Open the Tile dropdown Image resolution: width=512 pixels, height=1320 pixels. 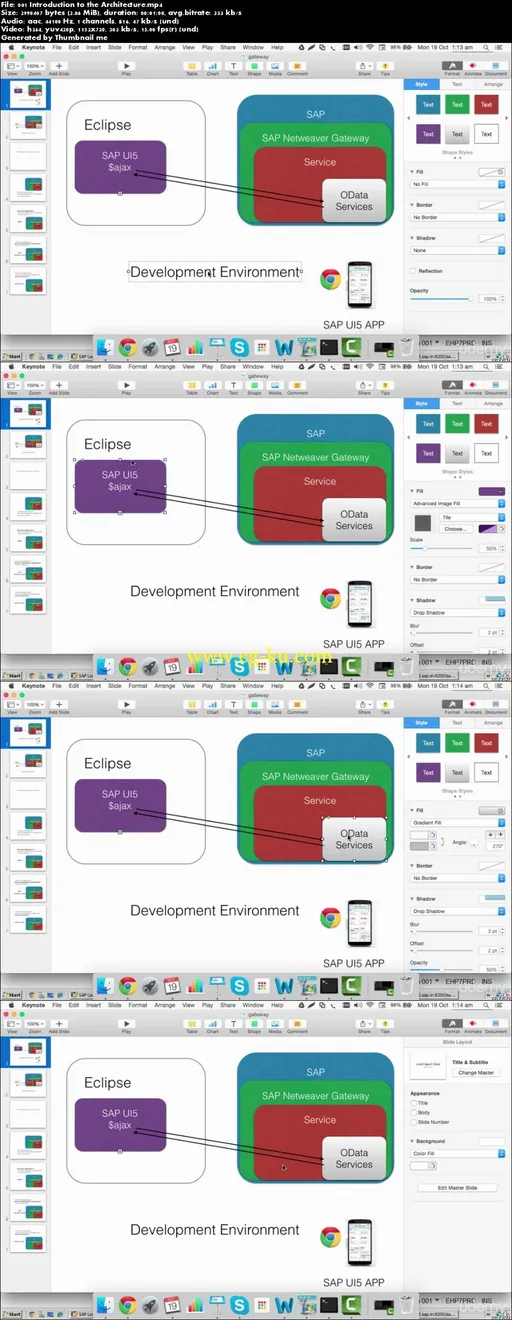pyautogui.click(x=472, y=517)
